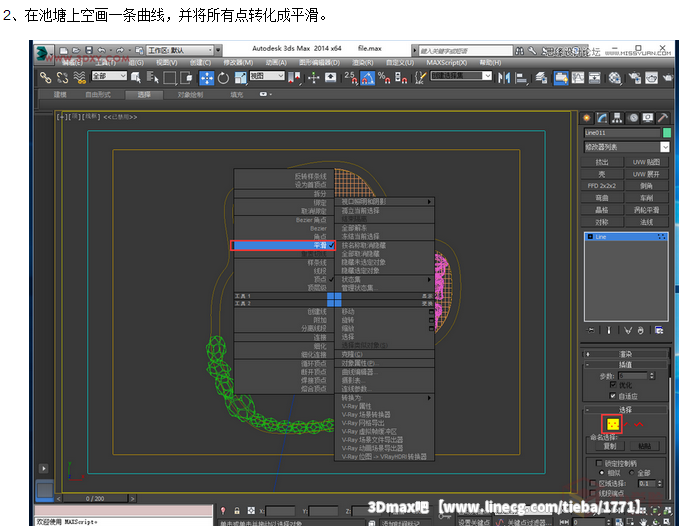The image size is (680, 526).
Task: Click the Redo arrow in quick access toolbar
Action: (x=120, y=50)
